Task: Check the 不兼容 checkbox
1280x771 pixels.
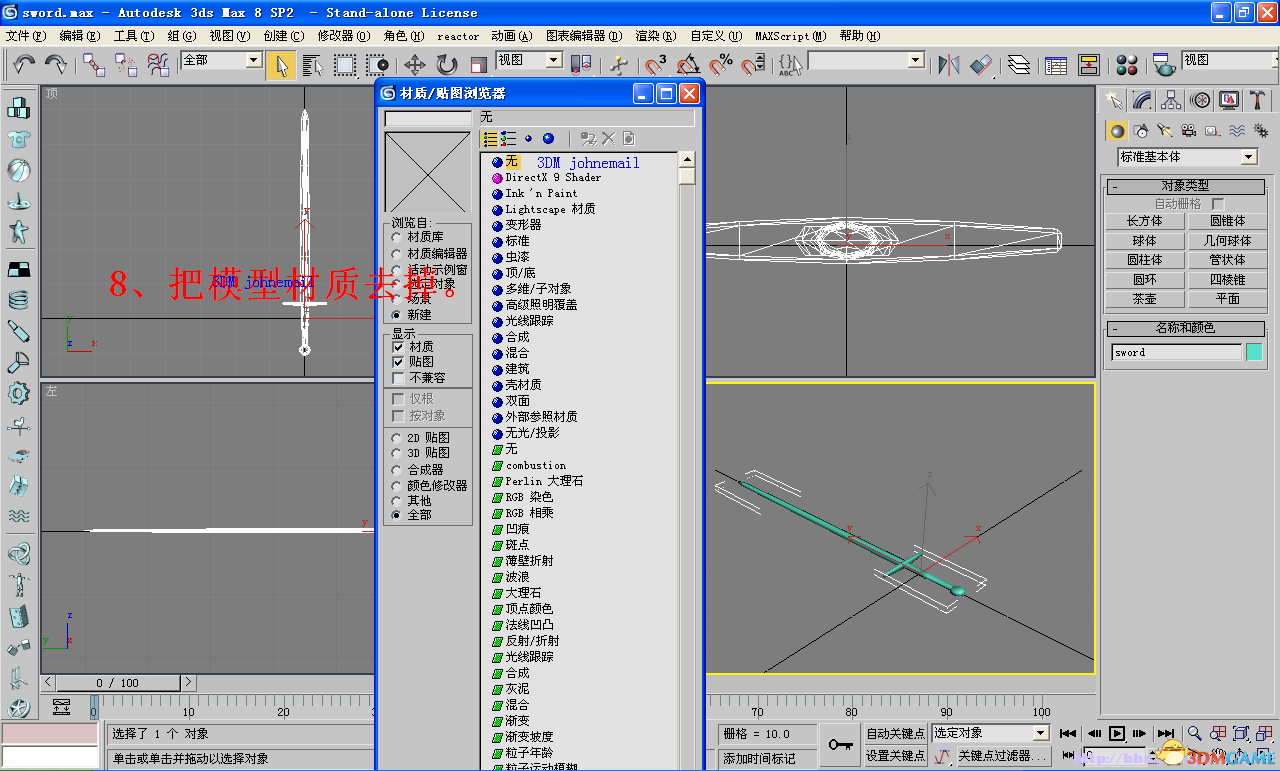Action: [398, 378]
